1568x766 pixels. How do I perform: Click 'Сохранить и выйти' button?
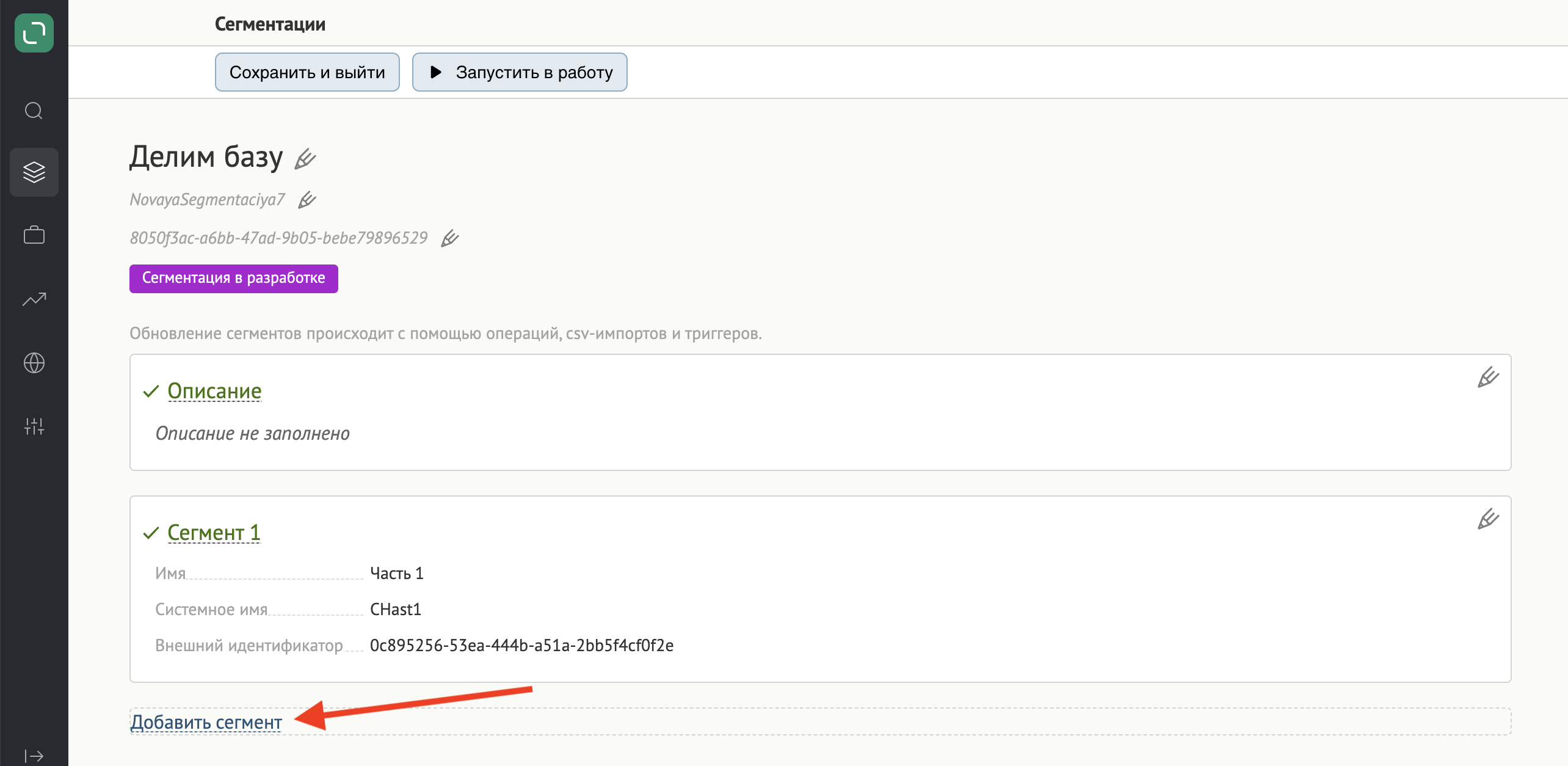(x=307, y=72)
